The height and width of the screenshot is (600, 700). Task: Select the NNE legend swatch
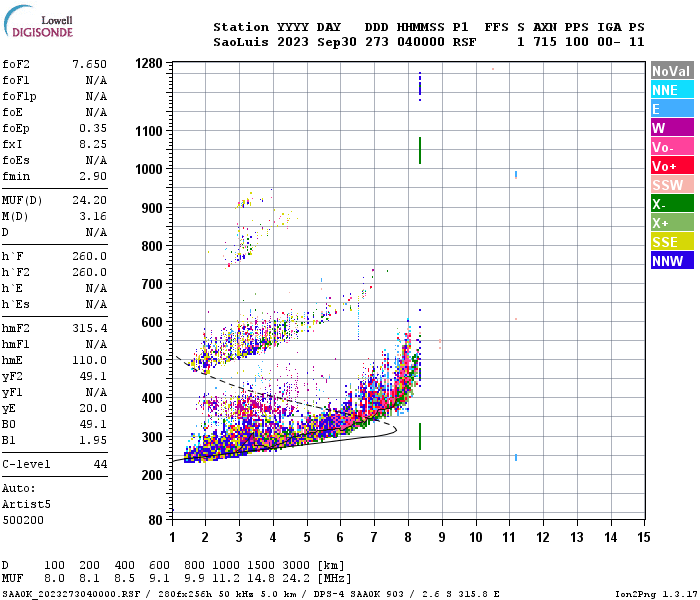(x=672, y=90)
